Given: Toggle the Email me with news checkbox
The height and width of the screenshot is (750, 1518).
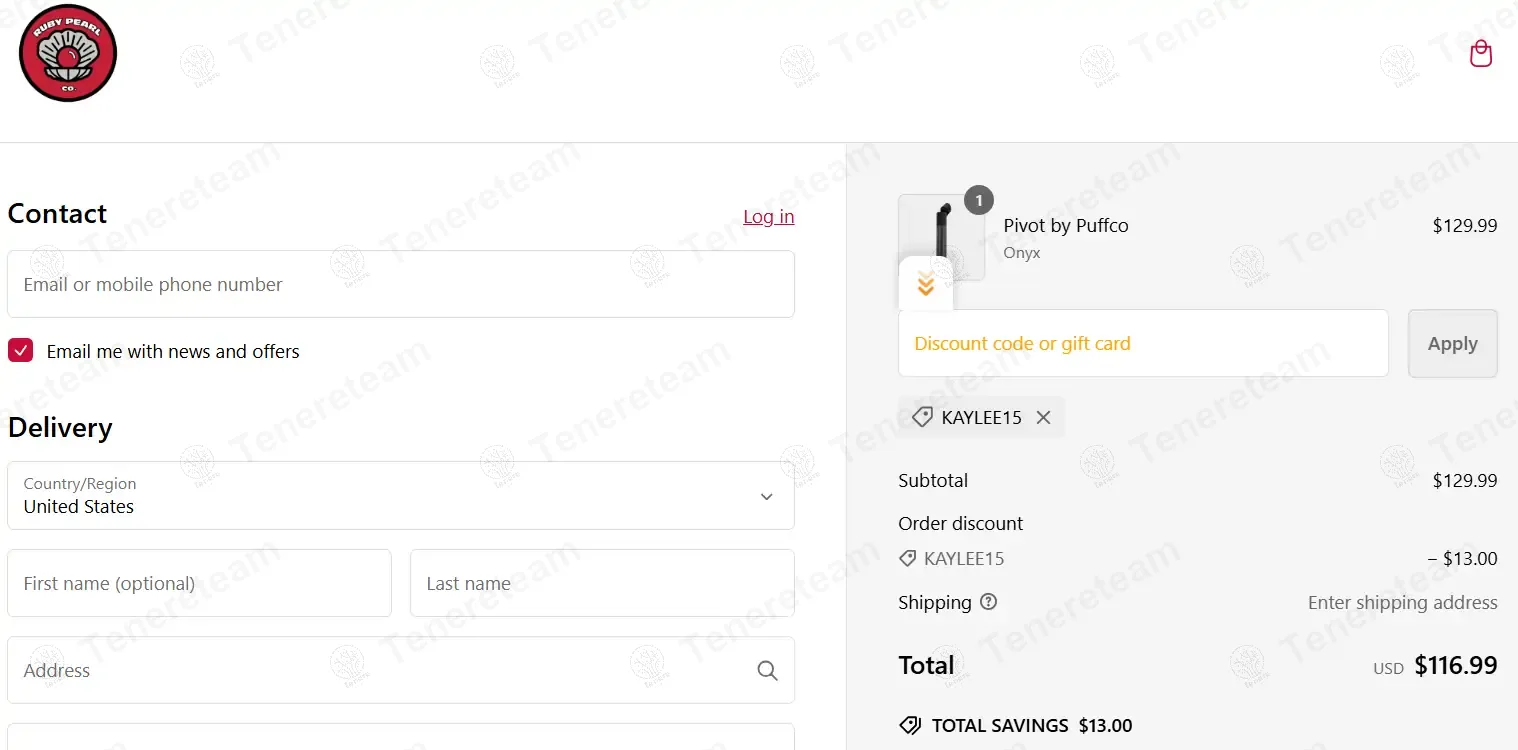Looking at the screenshot, I should [x=20, y=351].
